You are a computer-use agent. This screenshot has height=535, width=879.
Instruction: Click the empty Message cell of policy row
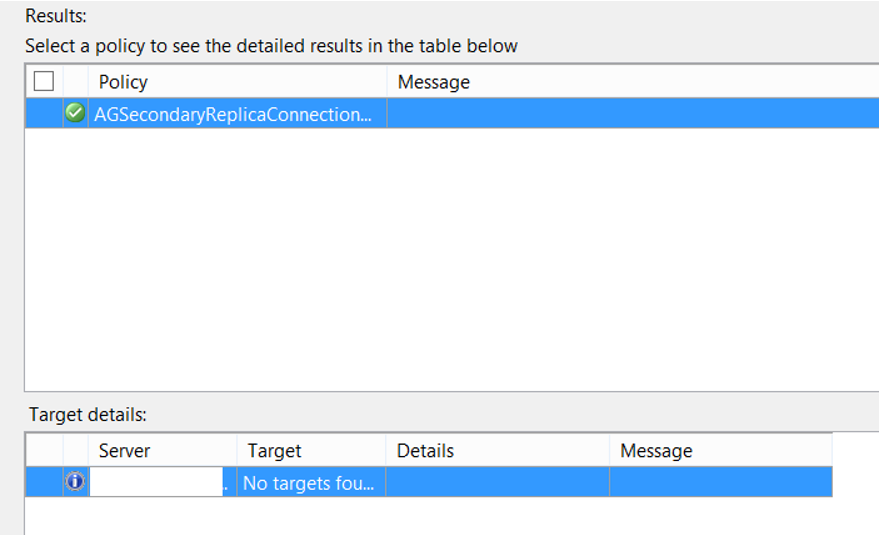(633, 113)
